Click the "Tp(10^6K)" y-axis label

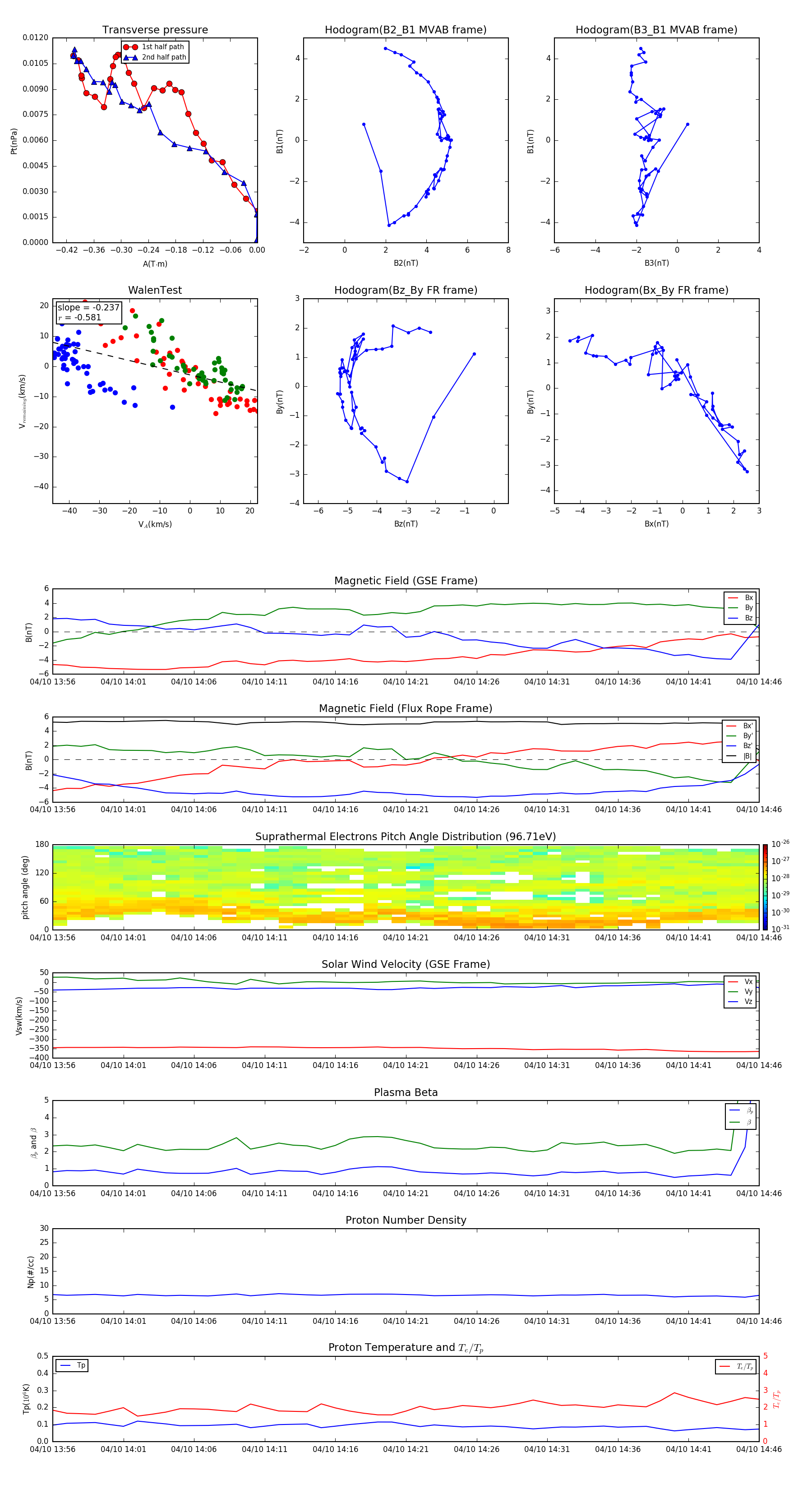[x=26, y=1399]
